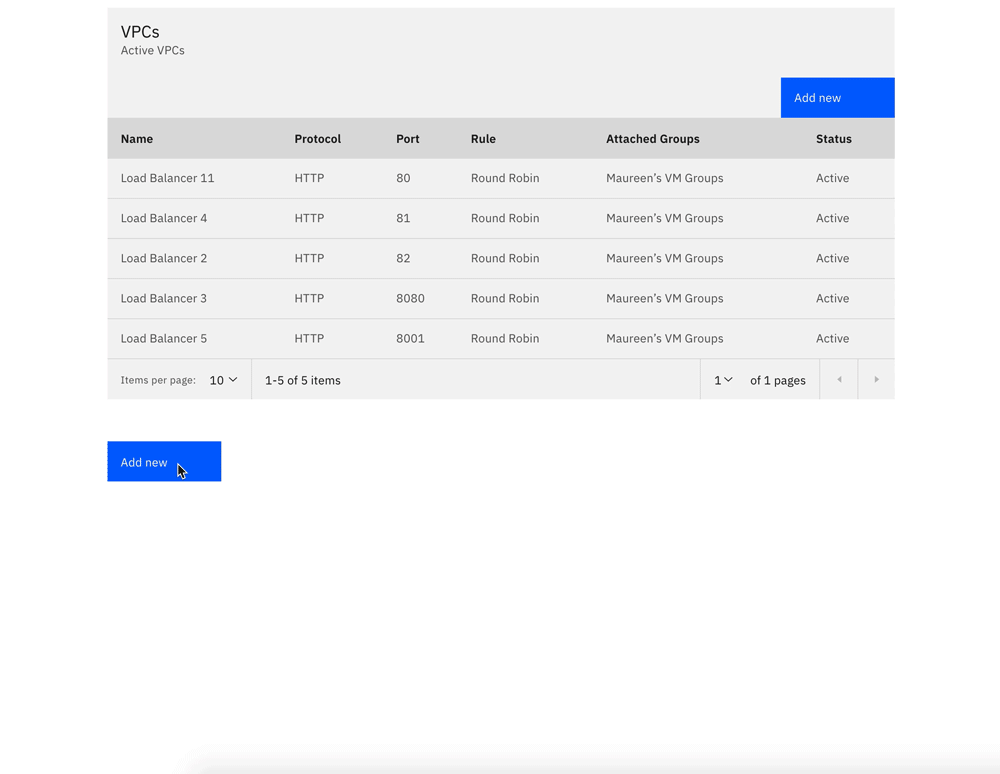
Task: Click the Status column header
Action: [x=833, y=138]
